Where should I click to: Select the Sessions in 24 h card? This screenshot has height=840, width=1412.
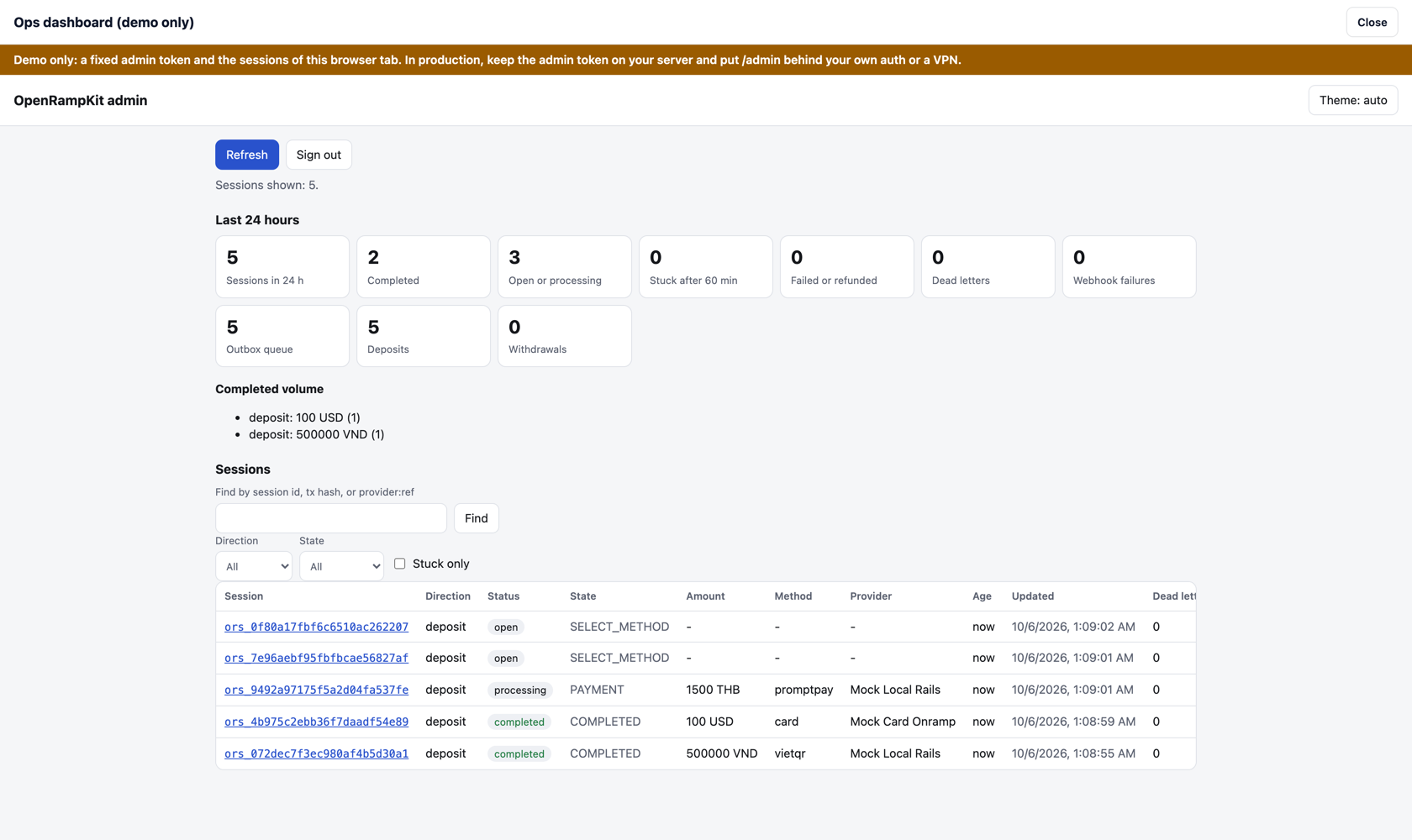pos(282,266)
